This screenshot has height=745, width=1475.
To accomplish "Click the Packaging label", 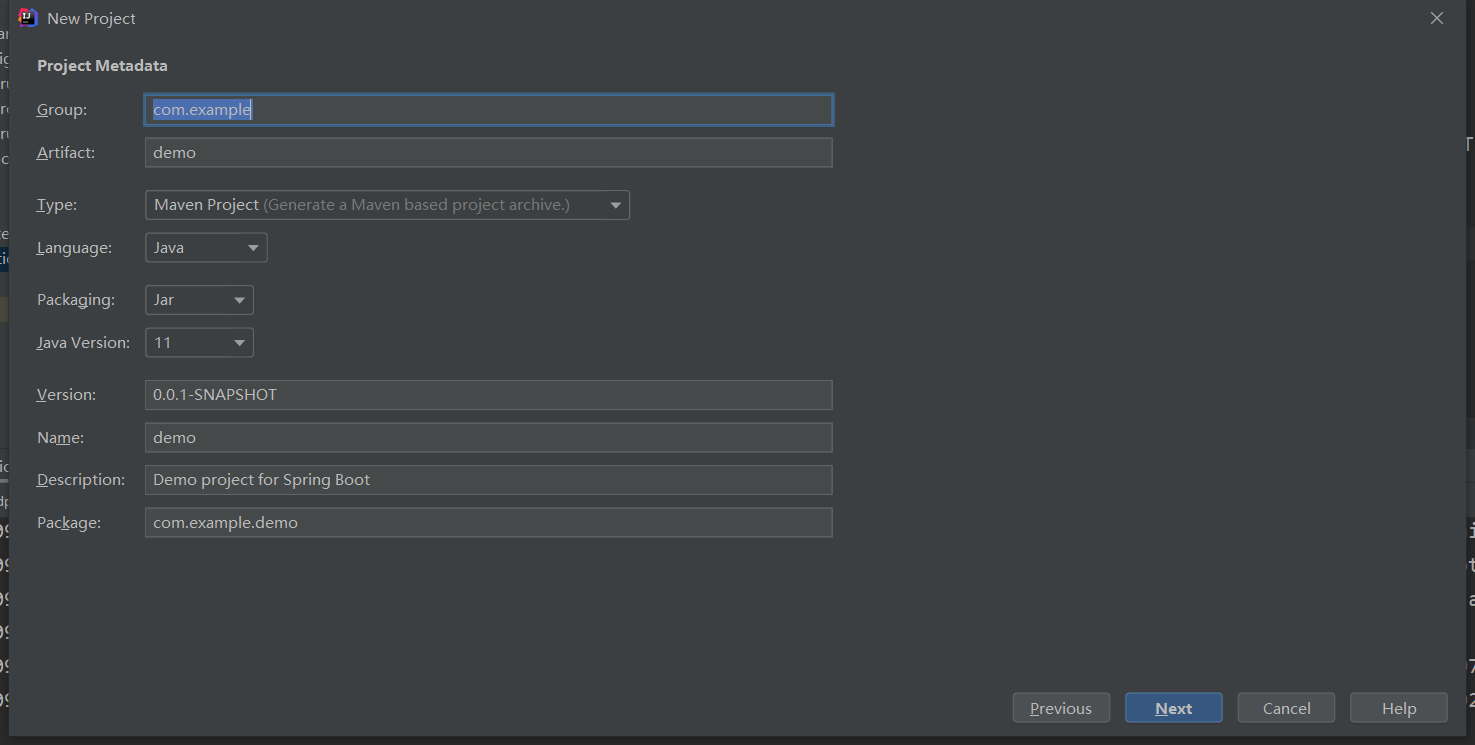I will 76,300.
